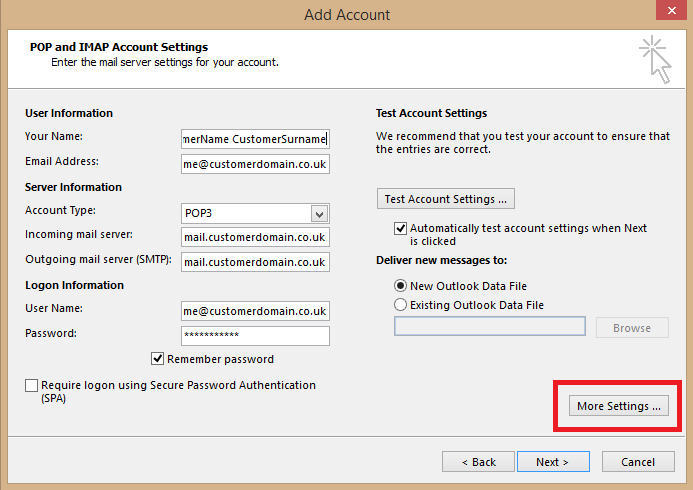
Task: Toggle the Remember password checkbox
Action: (x=158, y=359)
